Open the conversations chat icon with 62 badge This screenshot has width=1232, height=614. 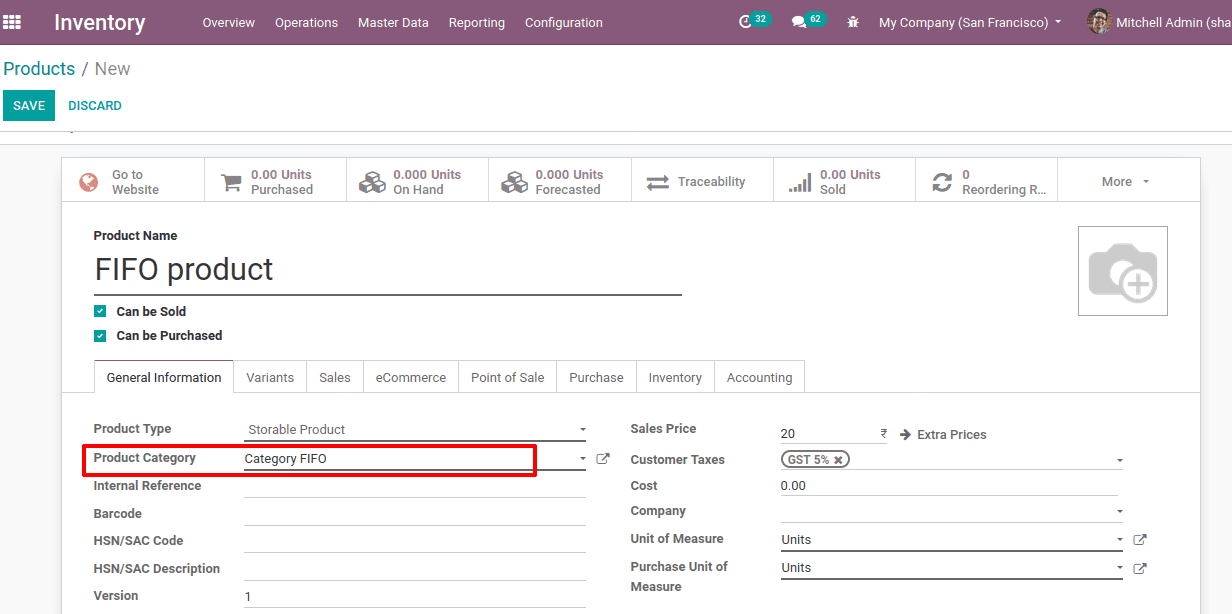[799, 22]
